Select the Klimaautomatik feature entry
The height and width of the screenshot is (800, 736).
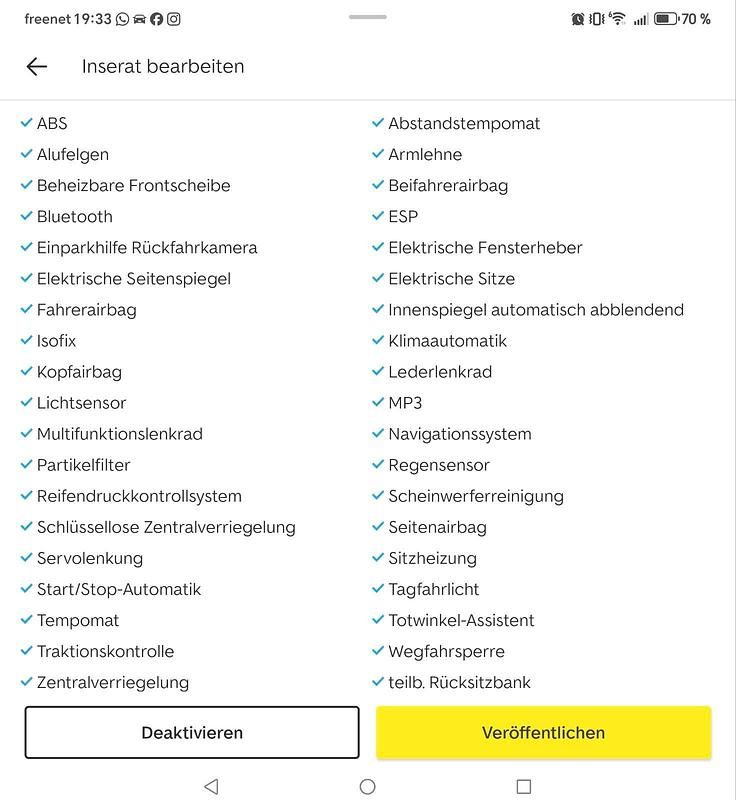[447, 340]
